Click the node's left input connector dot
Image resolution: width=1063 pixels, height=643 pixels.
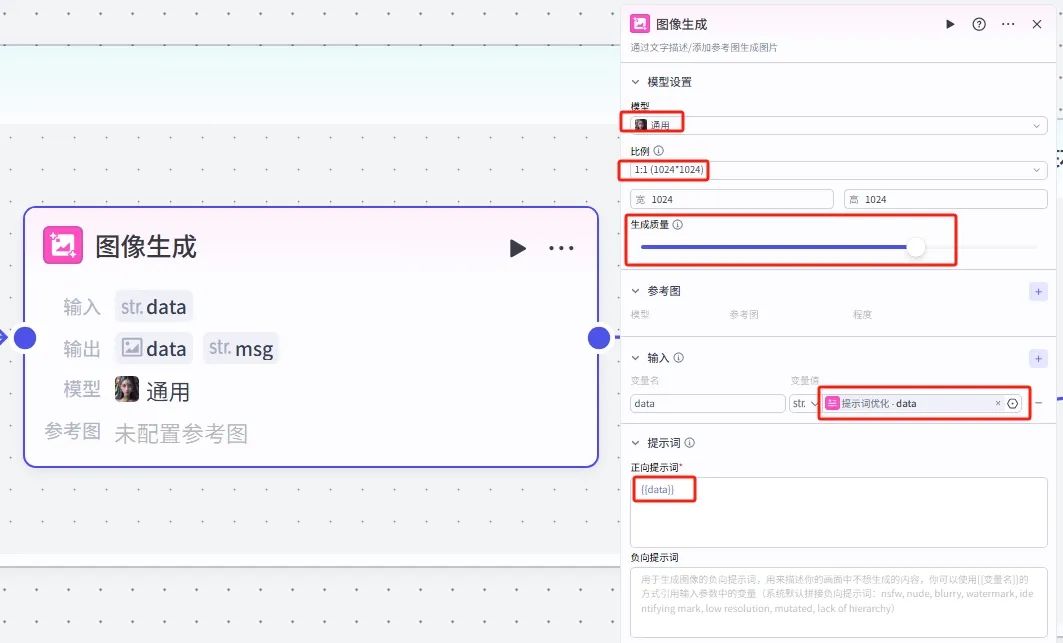tap(25, 338)
